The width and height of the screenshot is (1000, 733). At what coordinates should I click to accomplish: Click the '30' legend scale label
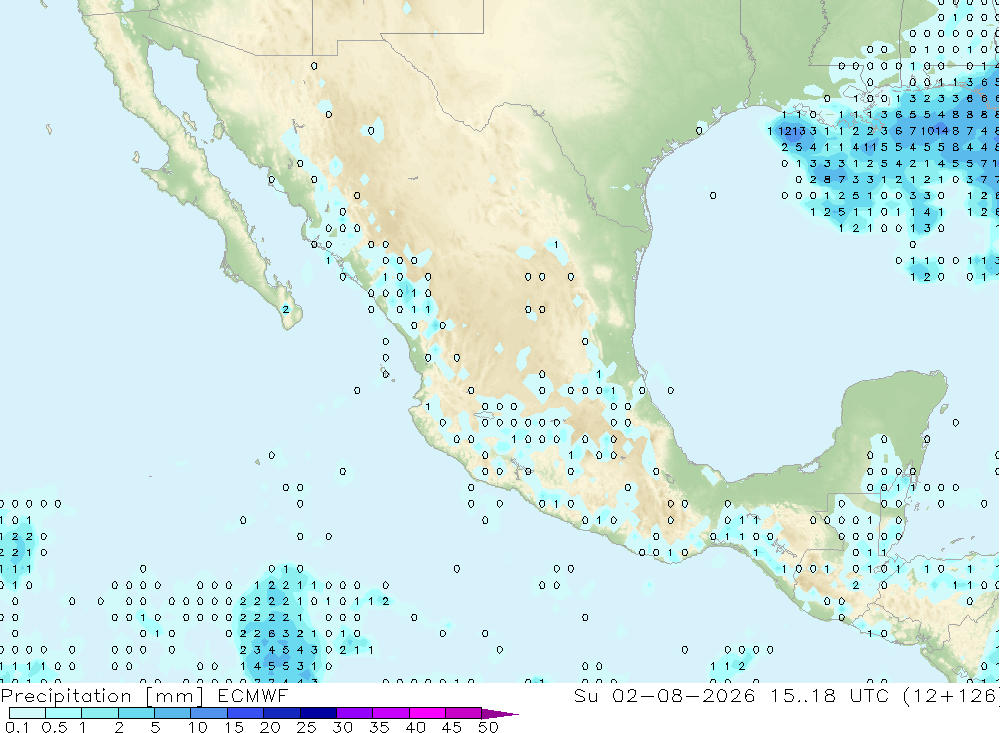coord(343,727)
